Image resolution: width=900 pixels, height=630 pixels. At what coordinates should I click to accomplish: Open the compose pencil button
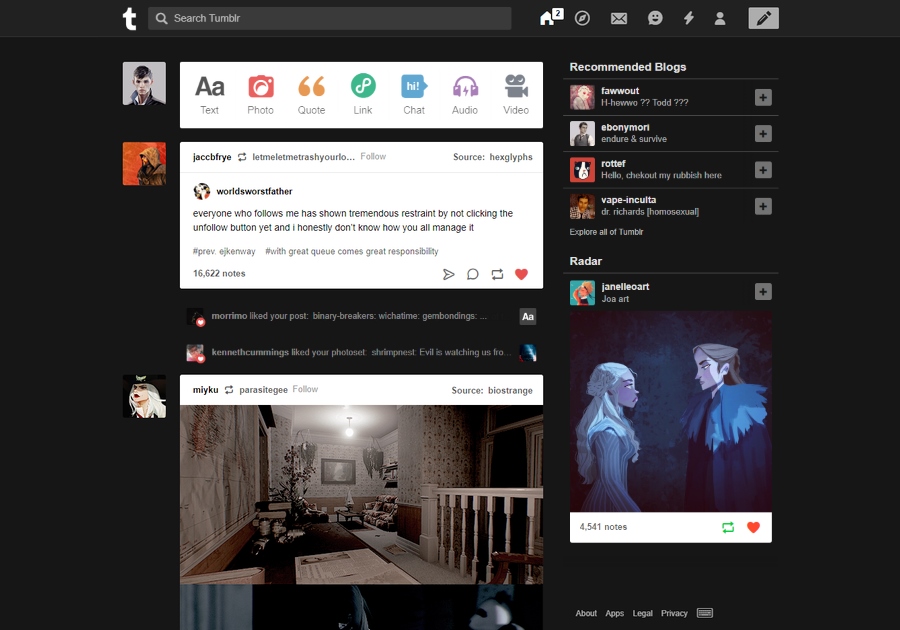tap(763, 18)
